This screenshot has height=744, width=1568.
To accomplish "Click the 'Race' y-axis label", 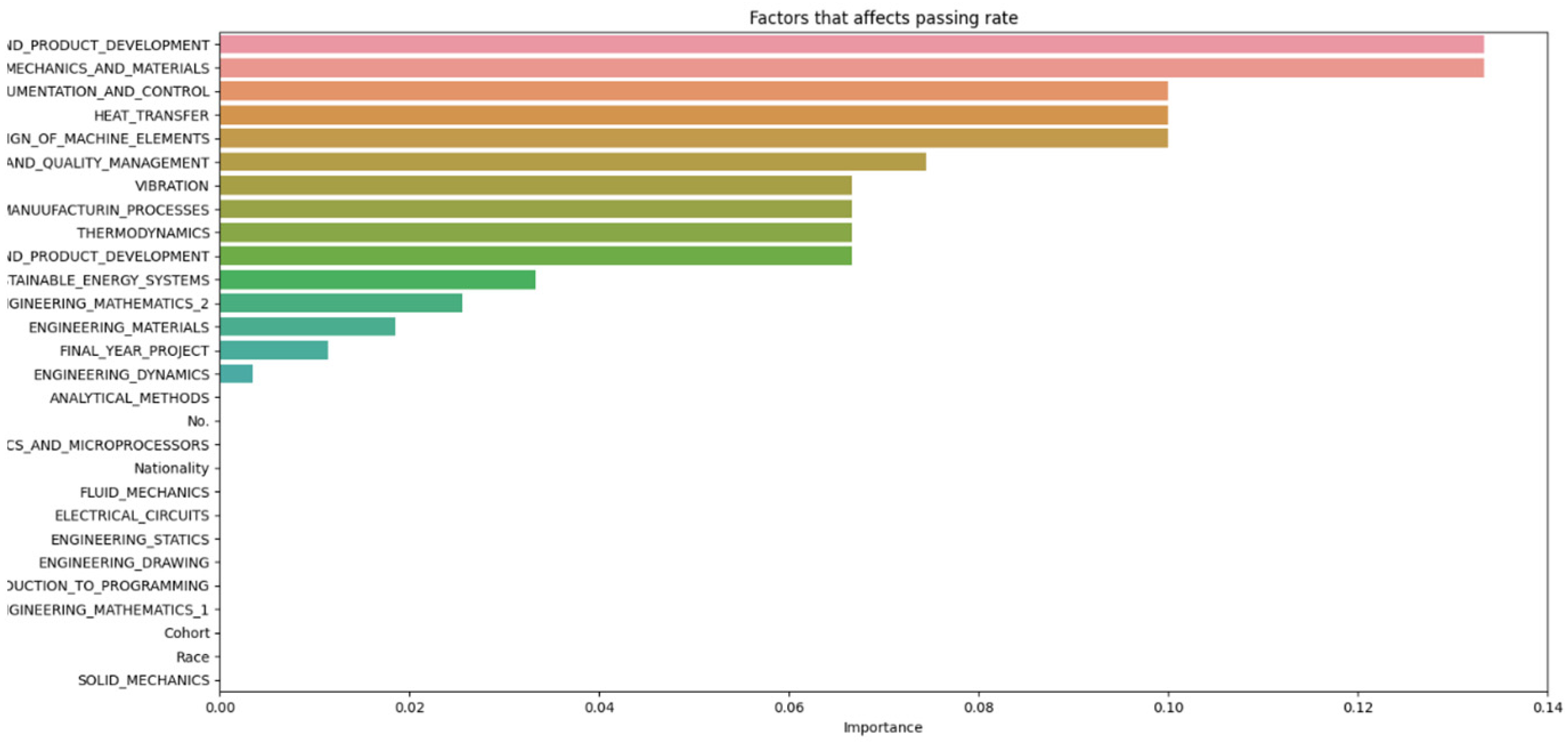I will [x=192, y=657].
